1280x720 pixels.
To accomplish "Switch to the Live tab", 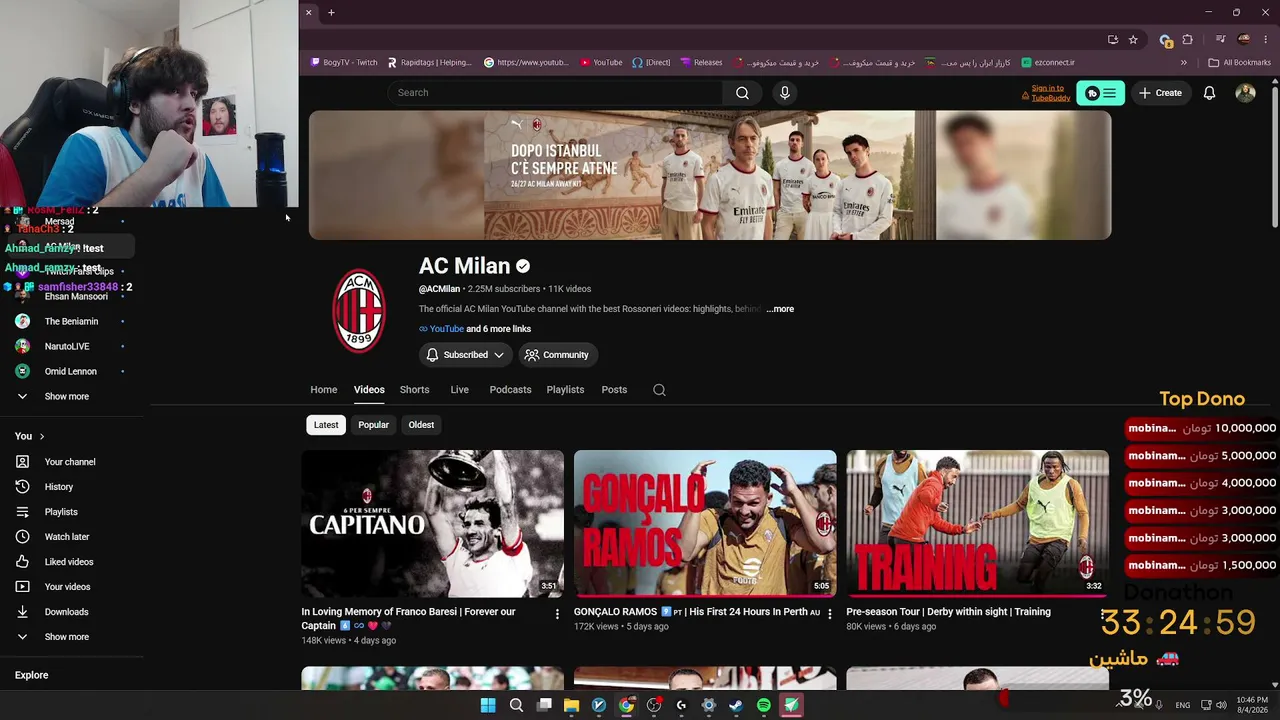I will pos(460,390).
